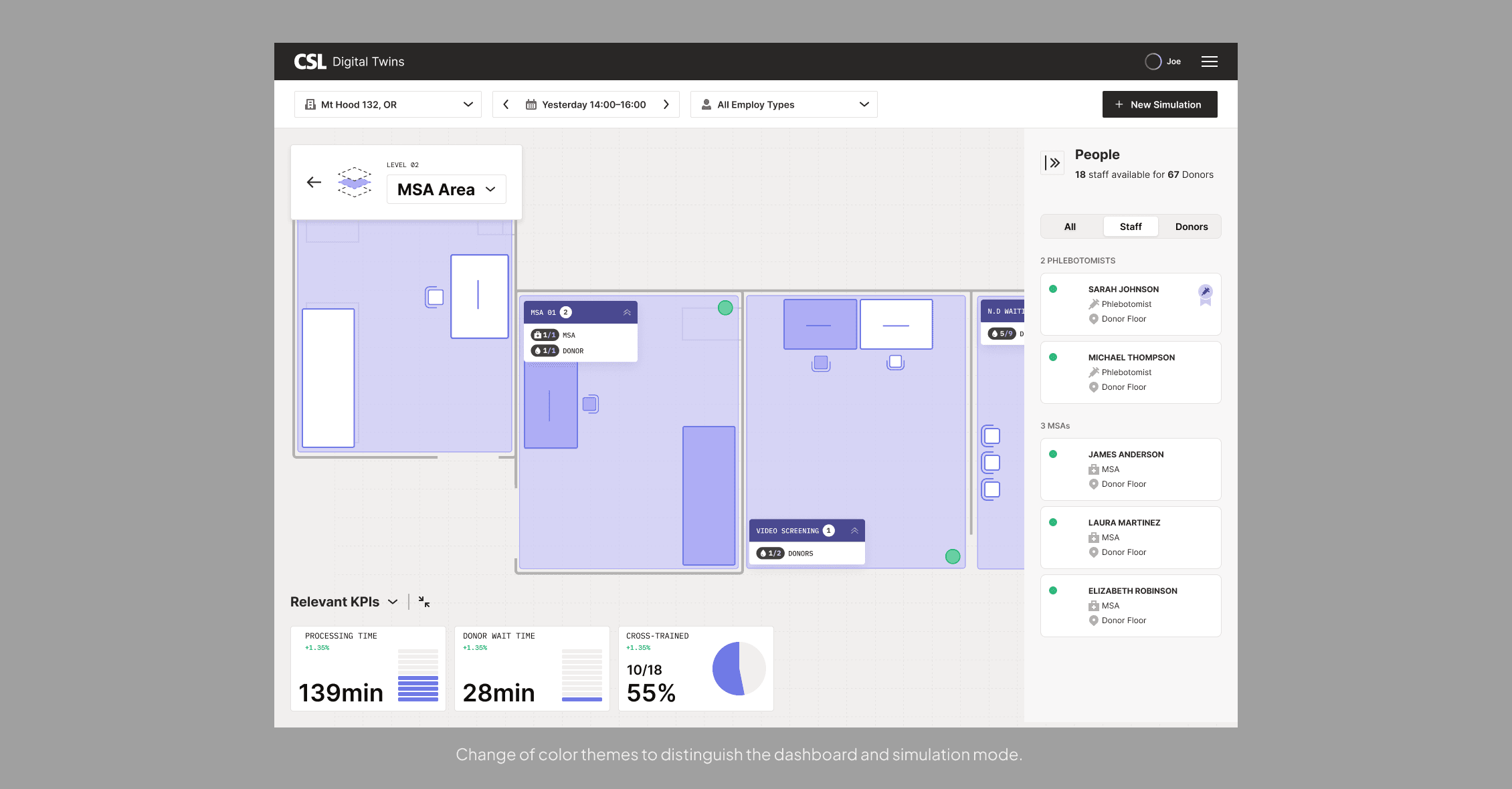1512x789 pixels.
Task: Click the 3 MSAs section heading
Action: (1055, 426)
